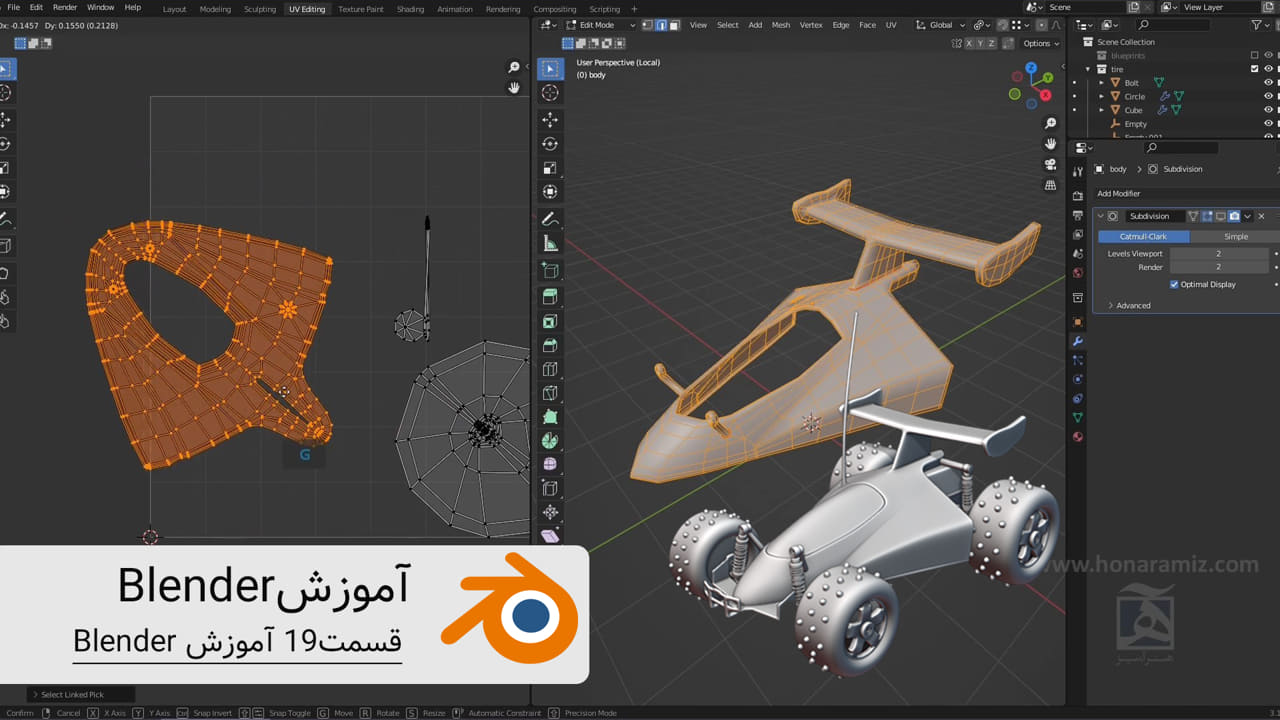Select the Inset Faces tool

pyautogui.click(x=550, y=321)
